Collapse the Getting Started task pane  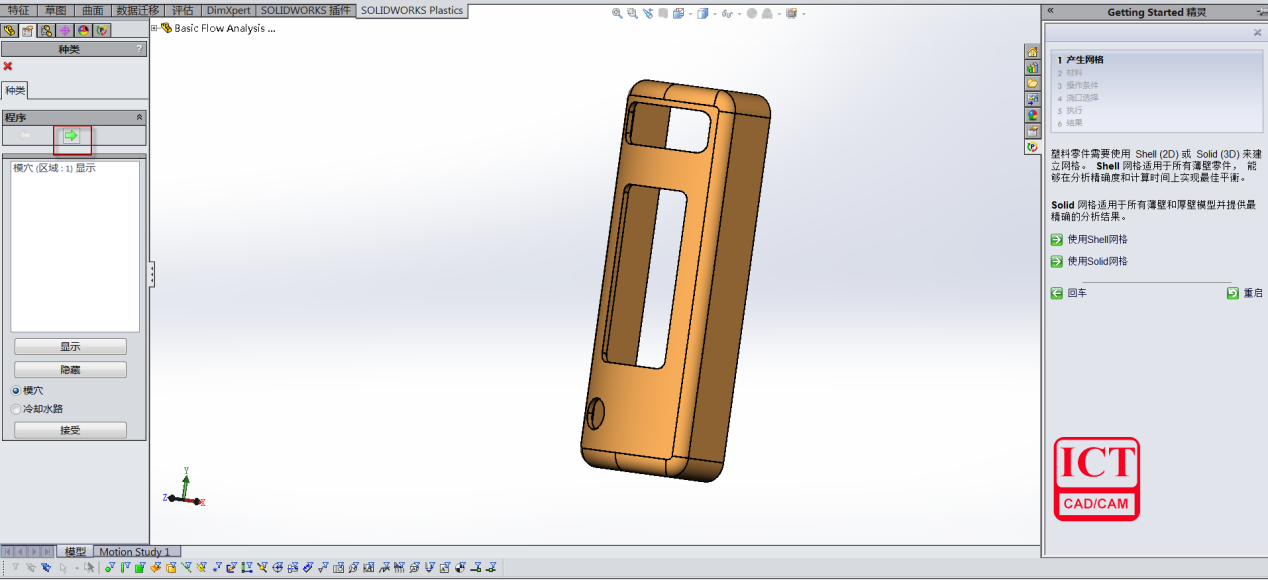point(1049,12)
